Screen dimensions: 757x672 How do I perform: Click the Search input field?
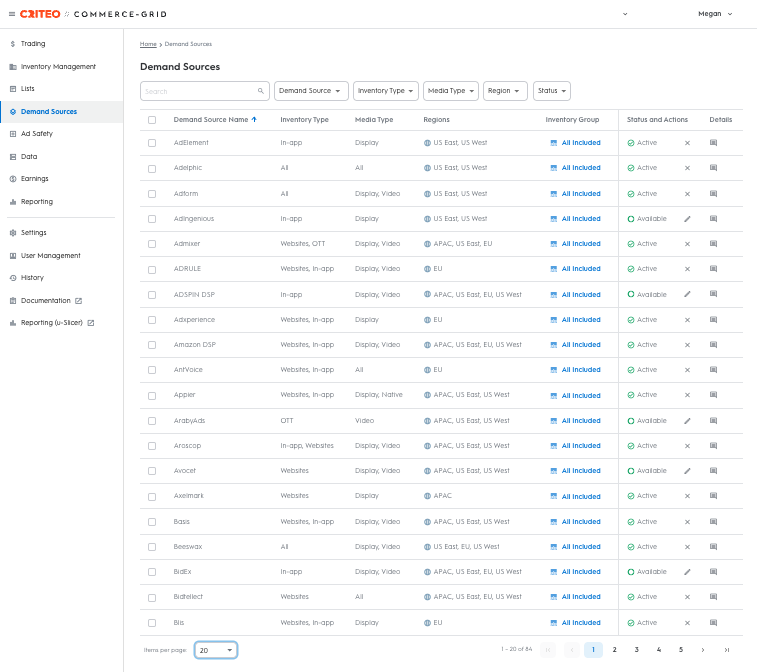pos(205,91)
